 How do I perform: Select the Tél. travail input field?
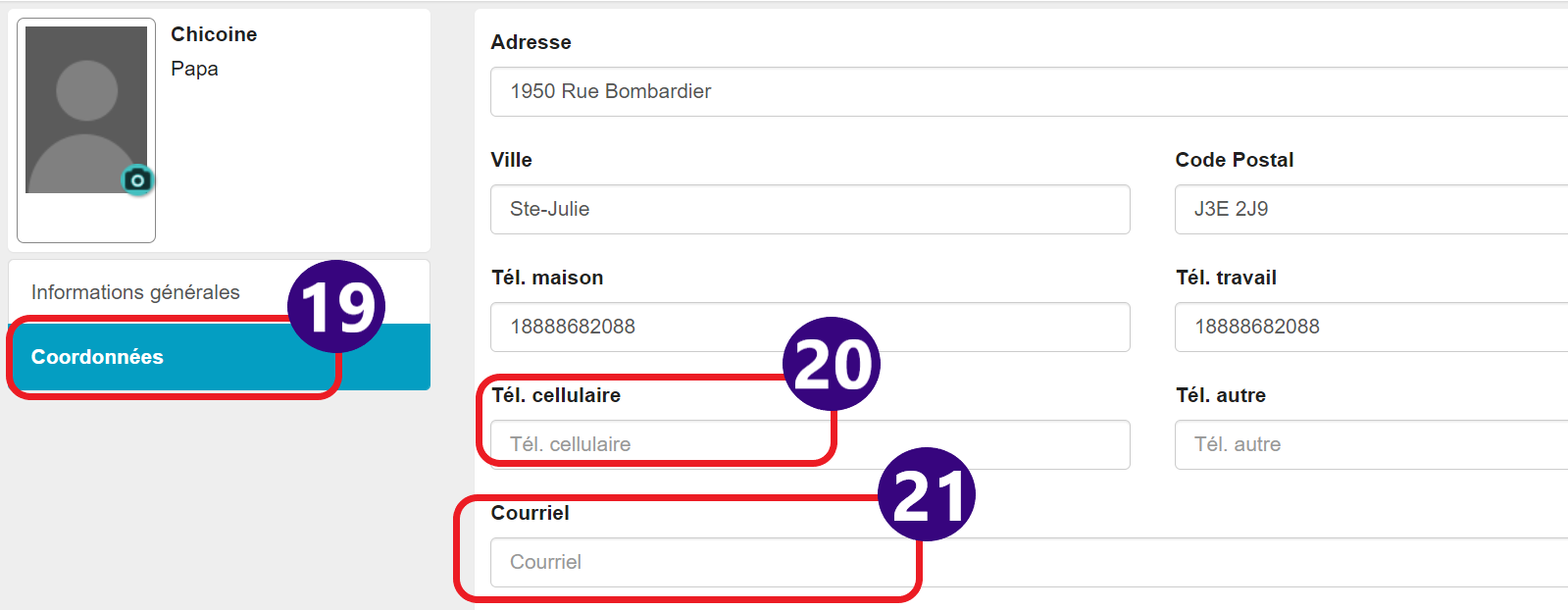1371,327
